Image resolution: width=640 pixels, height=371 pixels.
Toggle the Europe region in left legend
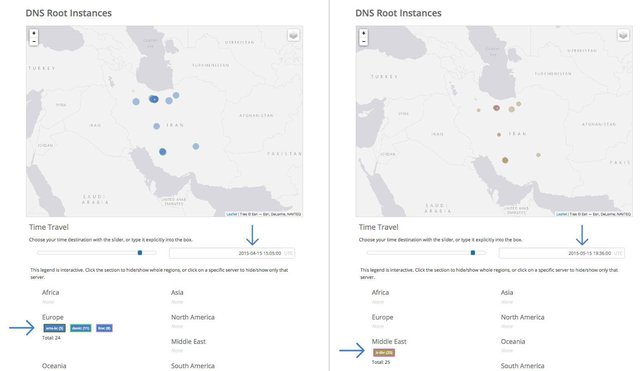pos(53,317)
